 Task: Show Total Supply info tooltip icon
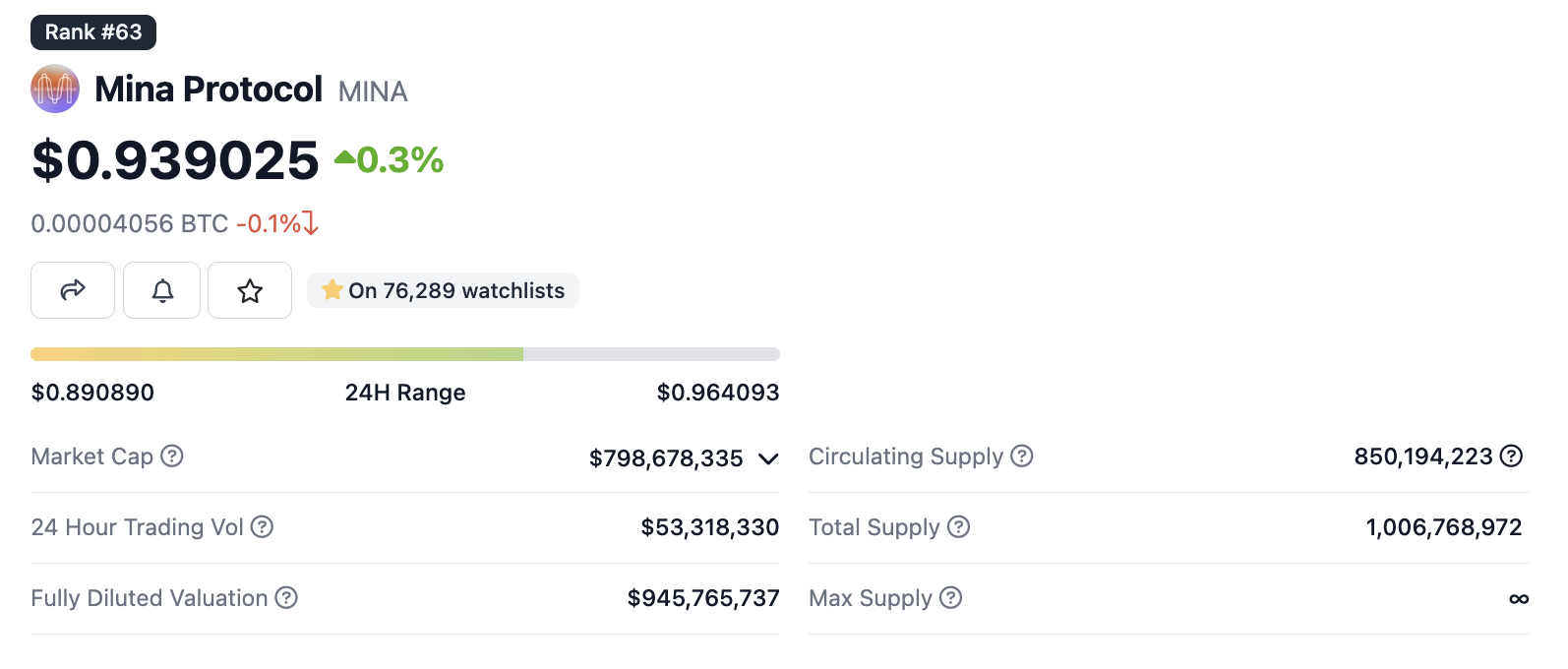pyautogui.click(x=959, y=527)
